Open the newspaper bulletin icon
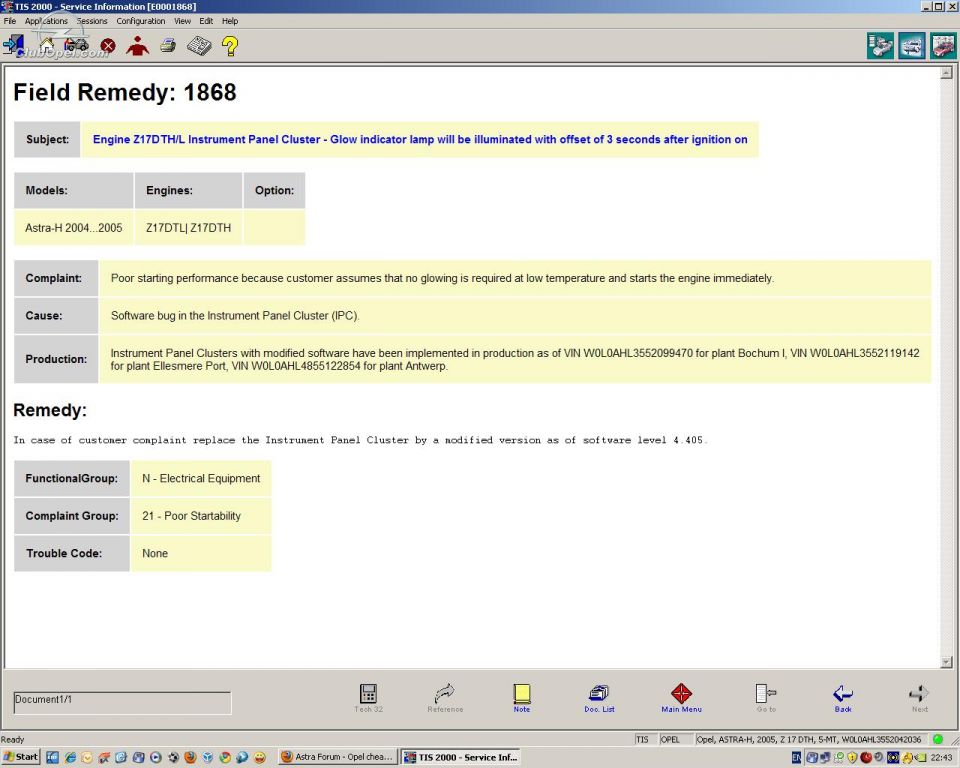Image resolution: width=960 pixels, height=768 pixels. point(199,46)
